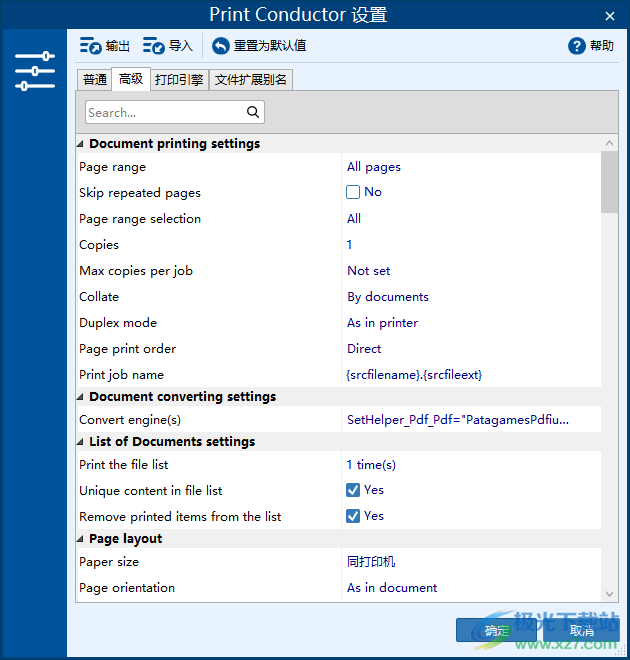Focus the Search... input field
This screenshot has width=630, height=660.
click(x=175, y=112)
